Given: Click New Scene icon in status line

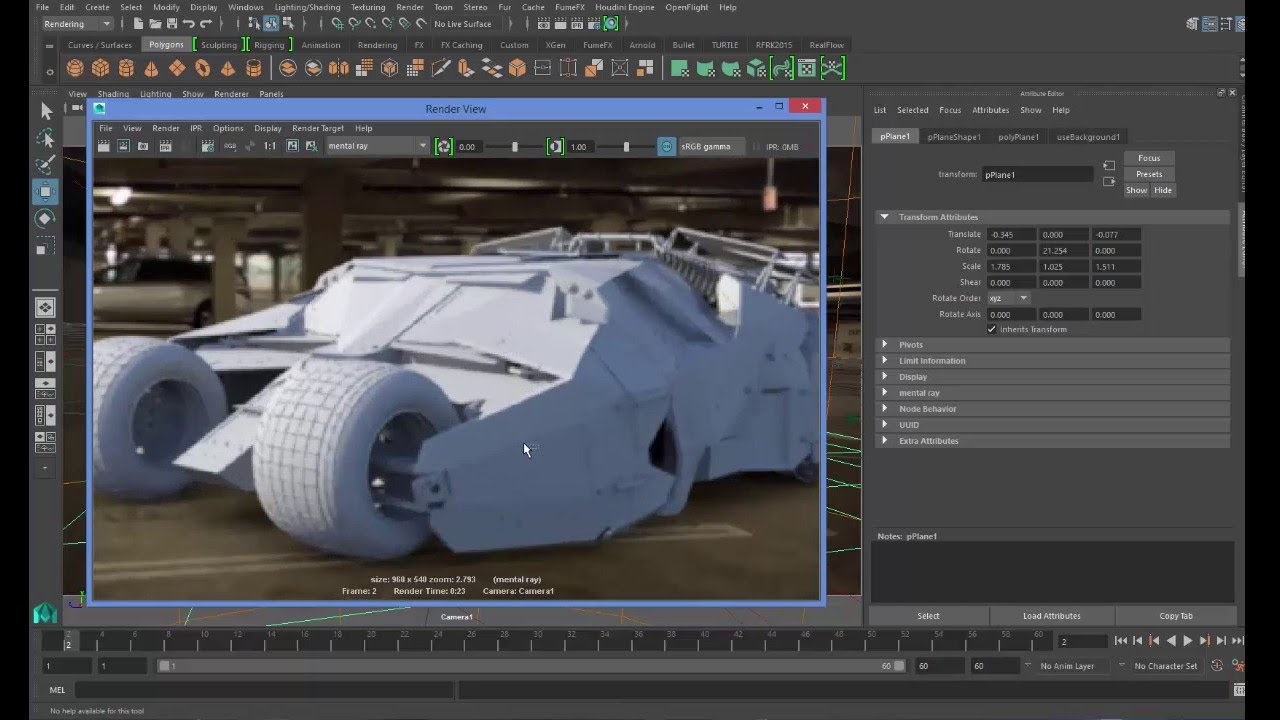Looking at the screenshot, I should coord(139,23).
